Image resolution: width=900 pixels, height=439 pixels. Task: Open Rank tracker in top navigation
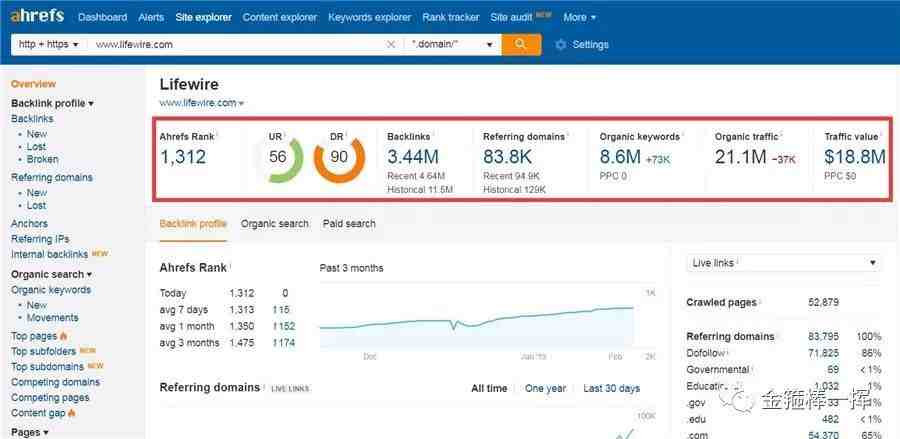(x=451, y=17)
